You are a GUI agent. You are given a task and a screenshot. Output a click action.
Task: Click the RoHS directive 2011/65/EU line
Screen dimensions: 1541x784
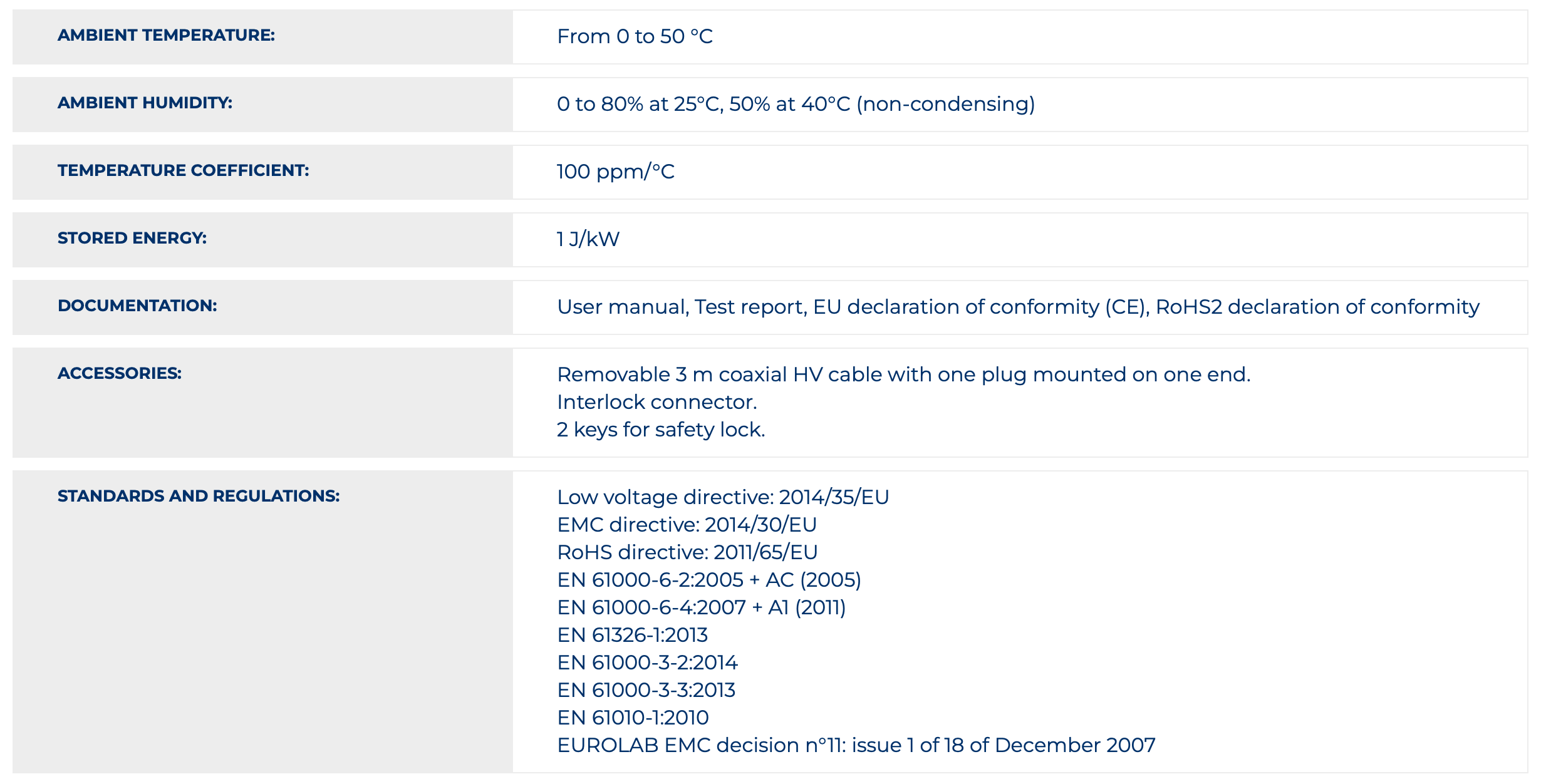687,552
